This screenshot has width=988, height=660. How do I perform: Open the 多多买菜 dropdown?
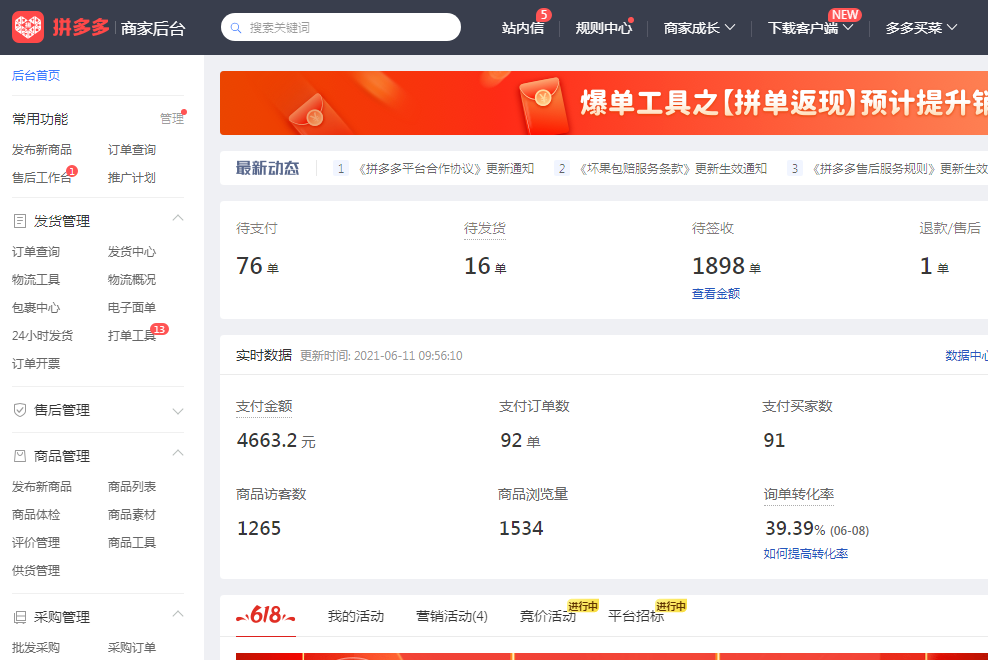coord(921,28)
